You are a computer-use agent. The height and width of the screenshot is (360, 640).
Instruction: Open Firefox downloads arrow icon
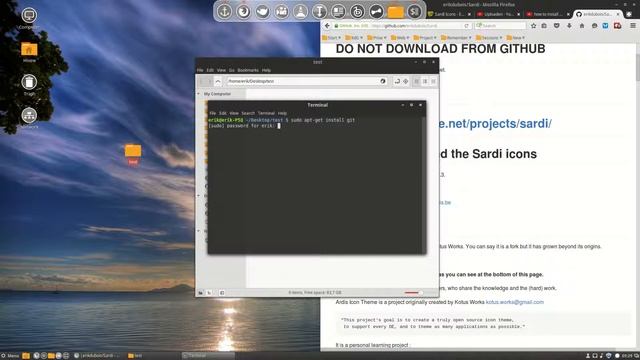[x=569, y=26]
